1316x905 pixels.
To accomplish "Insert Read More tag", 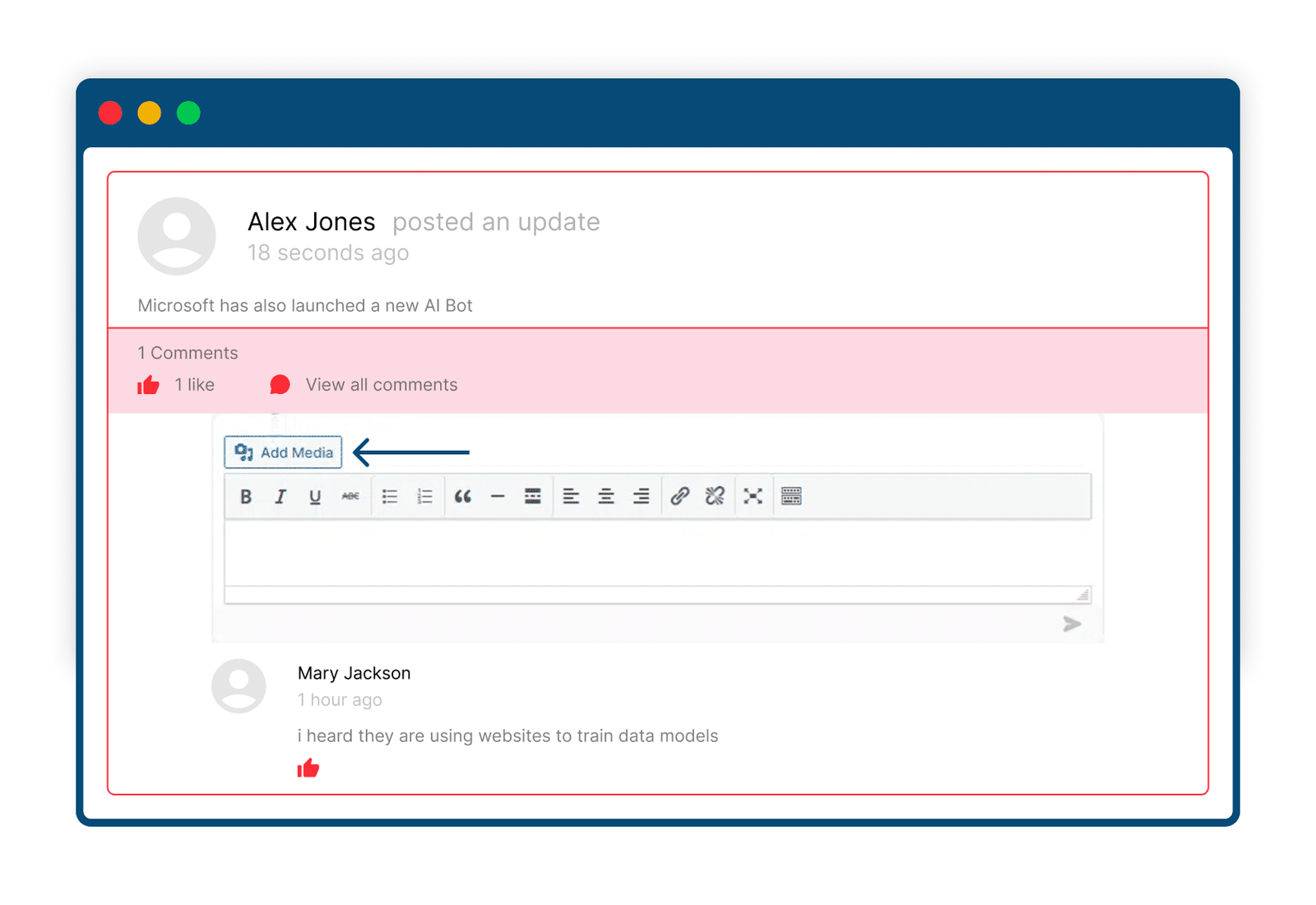I will (533, 496).
